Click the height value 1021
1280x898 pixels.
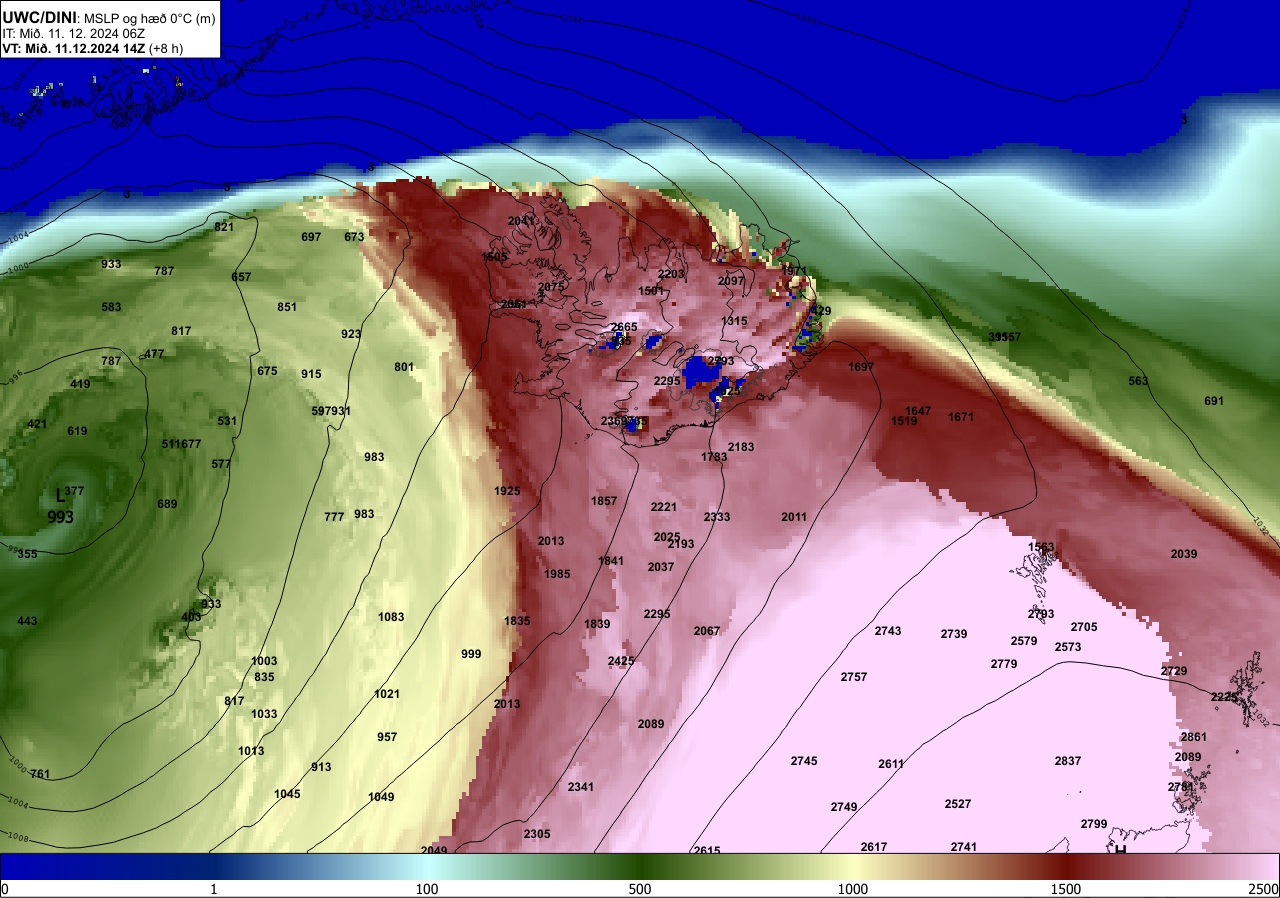click(387, 694)
